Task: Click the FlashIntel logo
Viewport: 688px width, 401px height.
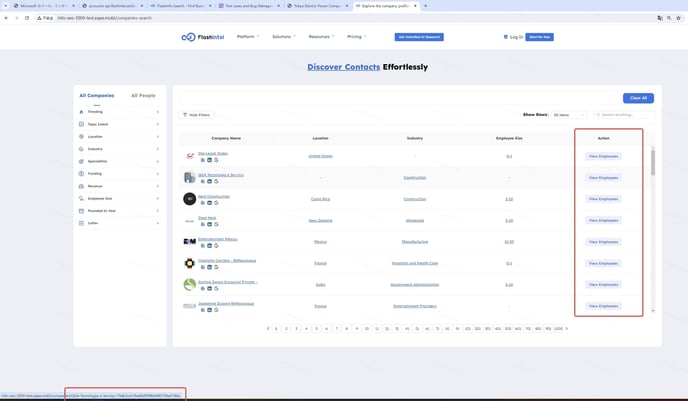Action: [x=203, y=37]
